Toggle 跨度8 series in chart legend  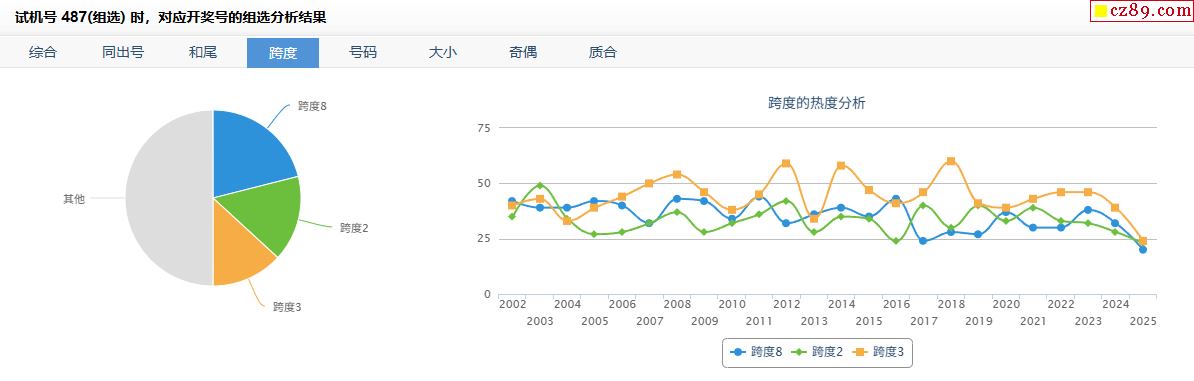coord(756,352)
